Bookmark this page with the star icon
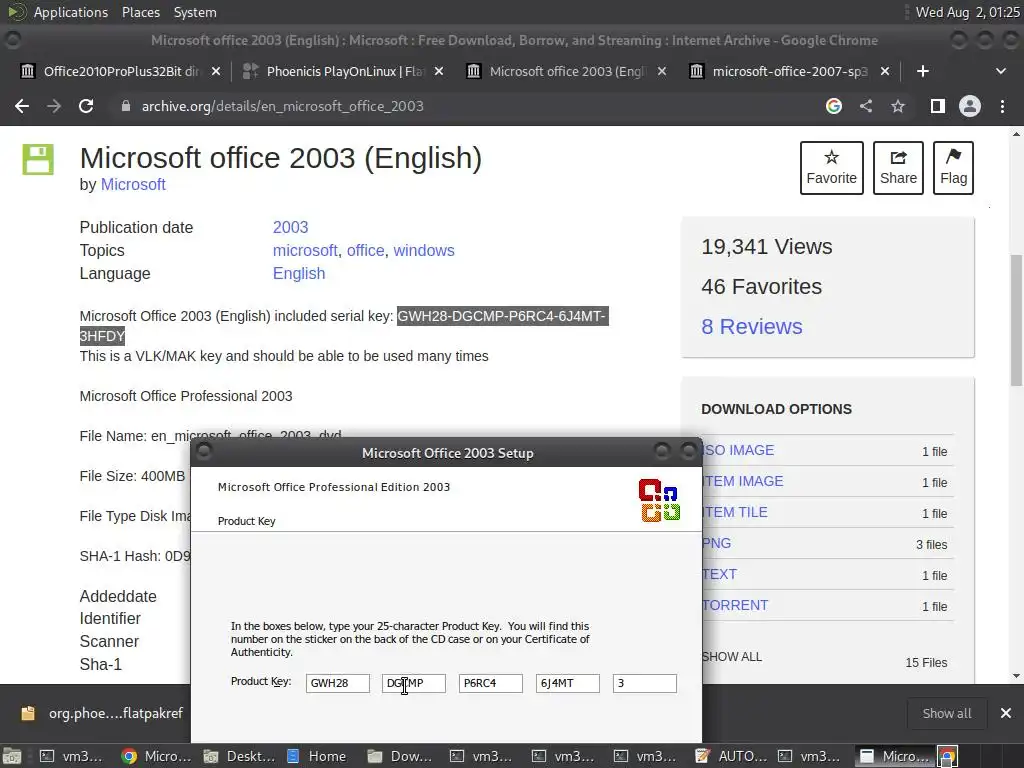Viewport: 1024px width, 768px height. click(898, 106)
